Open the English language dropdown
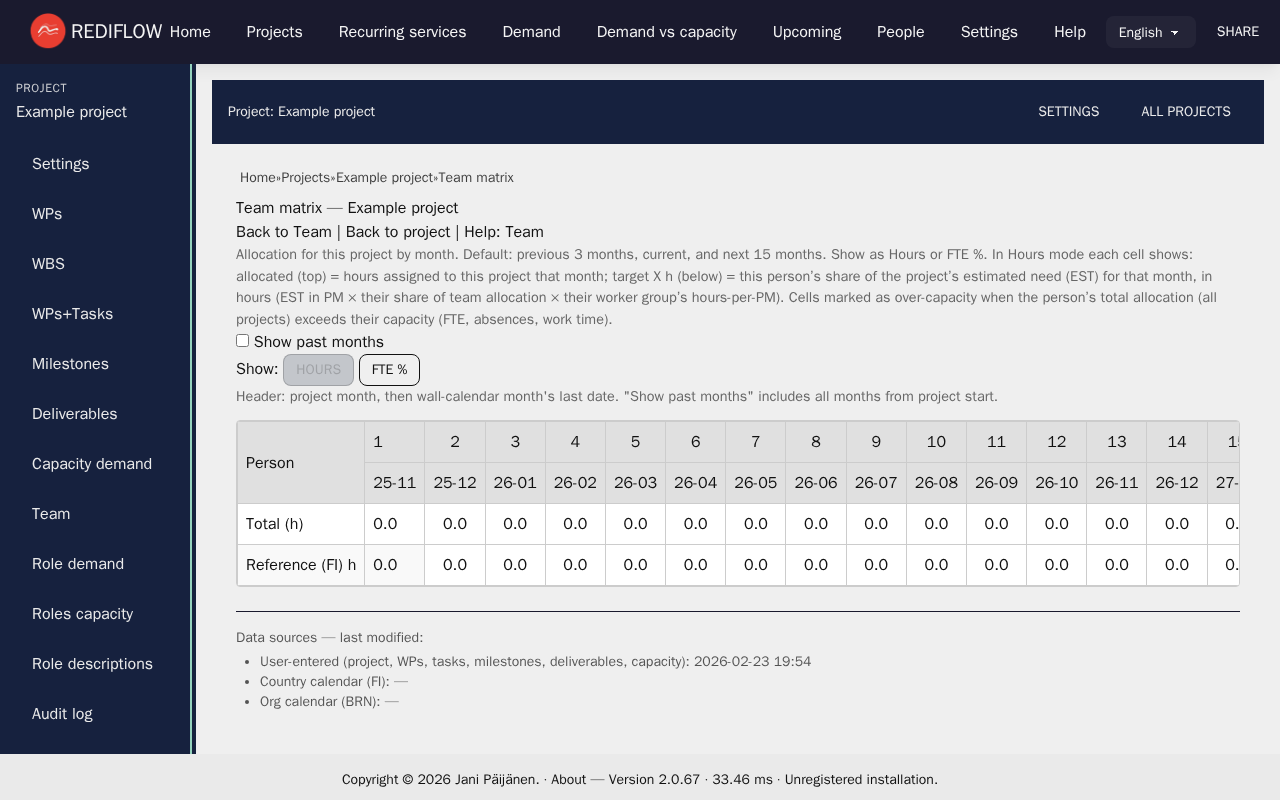The height and width of the screenshot is (800, 1280). point(1150,32)
